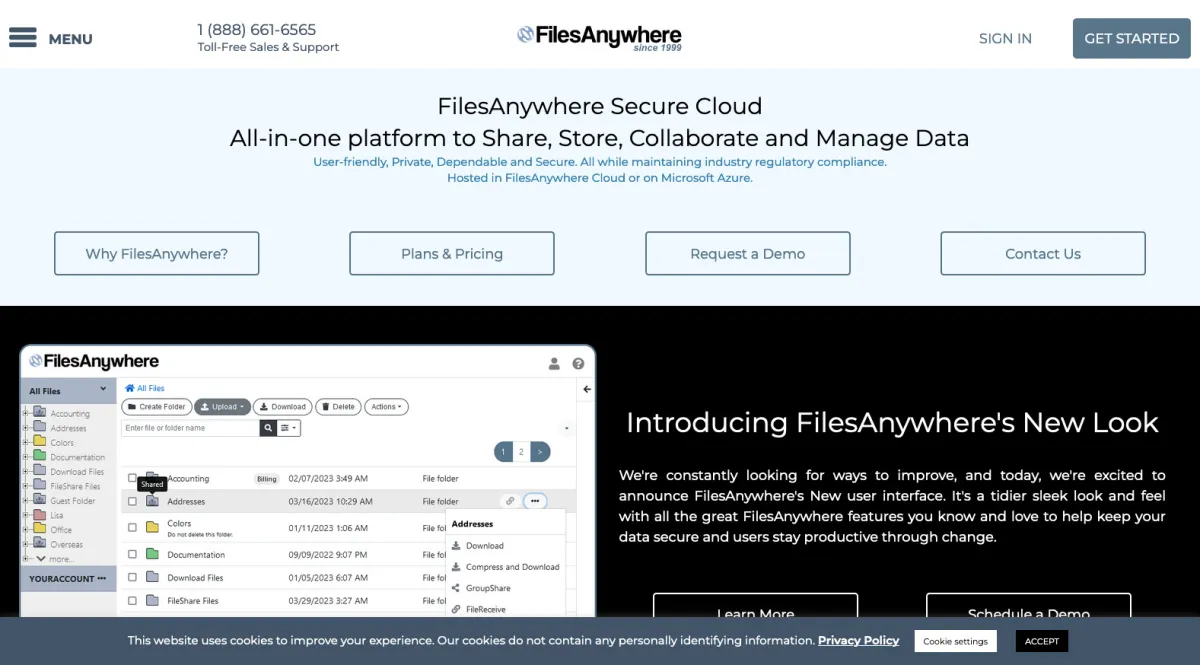This screenshot has width=1200, height=665.
Task: Click small dropdown arrow right of search row
Action: pyautogui.click(x=567, y=429)
